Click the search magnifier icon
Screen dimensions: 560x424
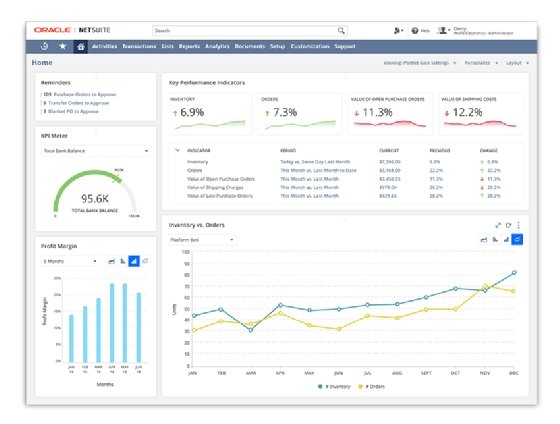coord(341,31)
